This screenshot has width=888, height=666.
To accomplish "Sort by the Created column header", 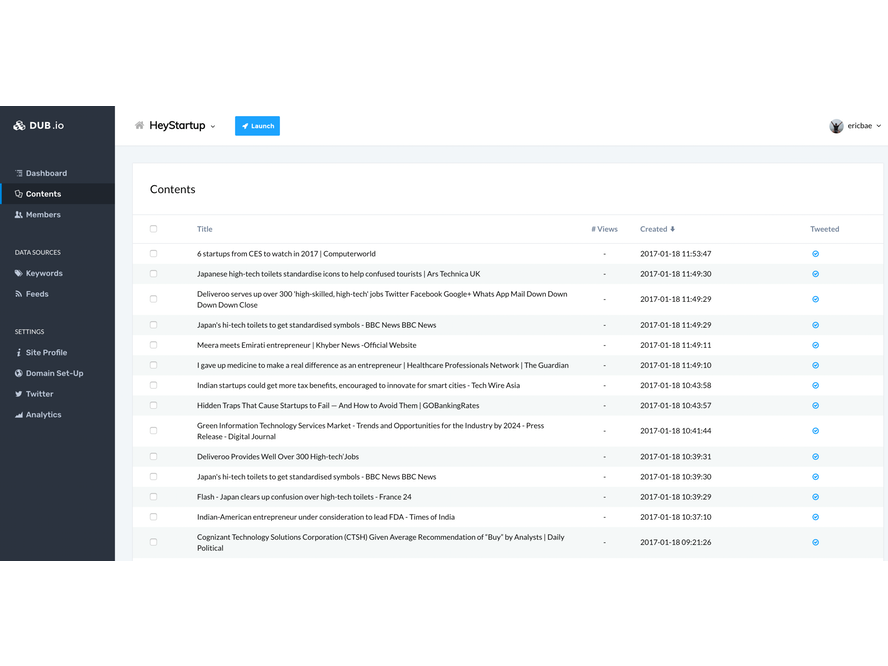I will [x=657, y=229].
